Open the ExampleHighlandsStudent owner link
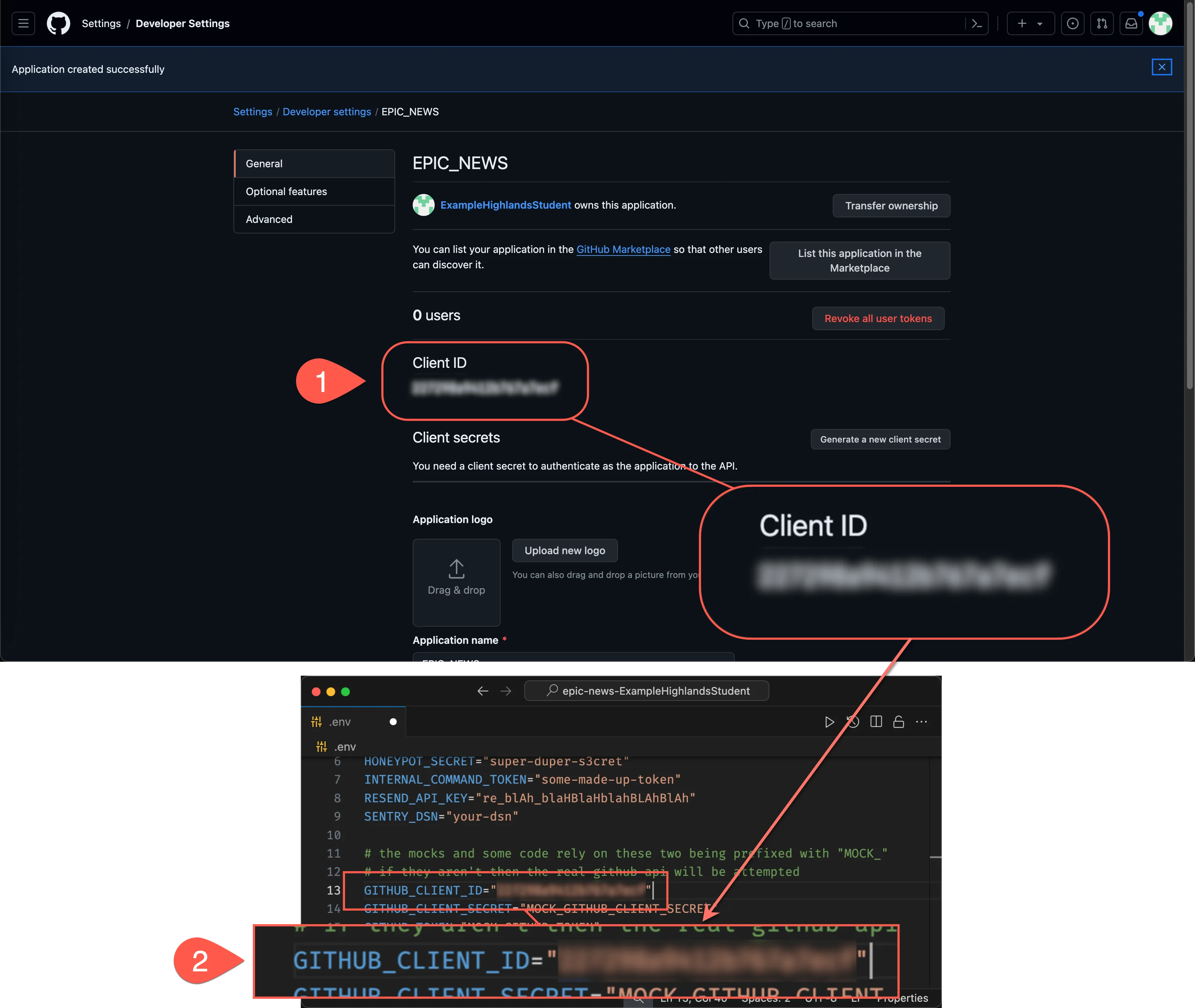Image resolution: width=1195 pixels, height=1008 pixels. coord(506,205)
